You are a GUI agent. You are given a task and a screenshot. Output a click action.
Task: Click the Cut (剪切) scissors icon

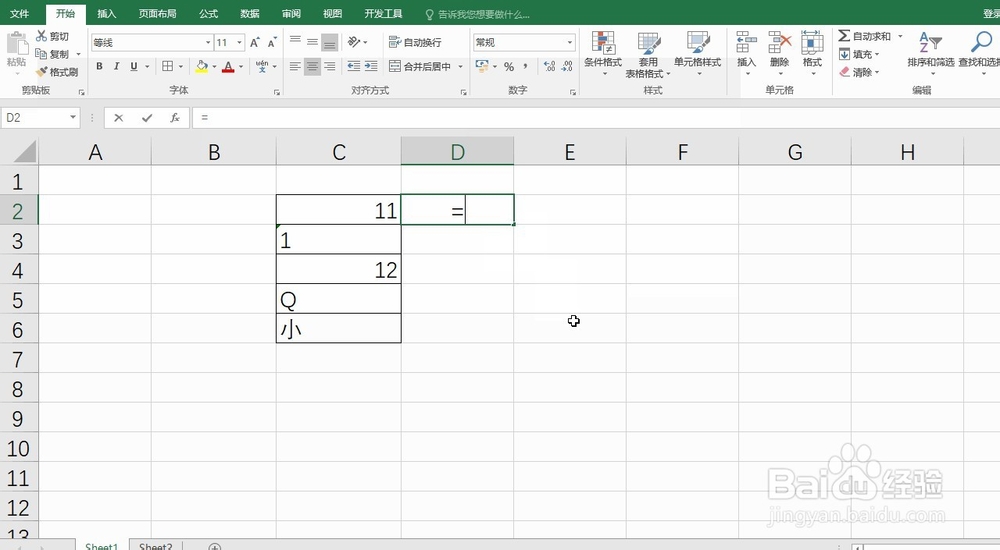(41, 36)
